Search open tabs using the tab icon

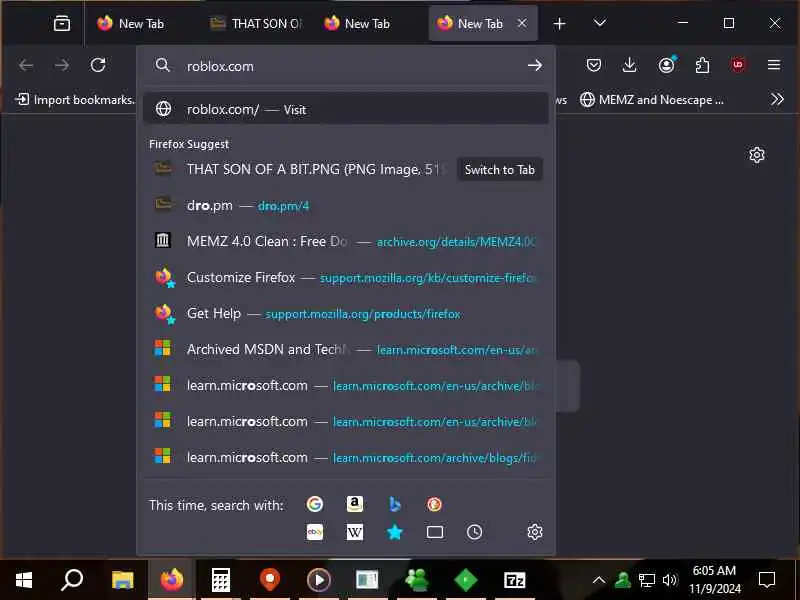(434, 532)
